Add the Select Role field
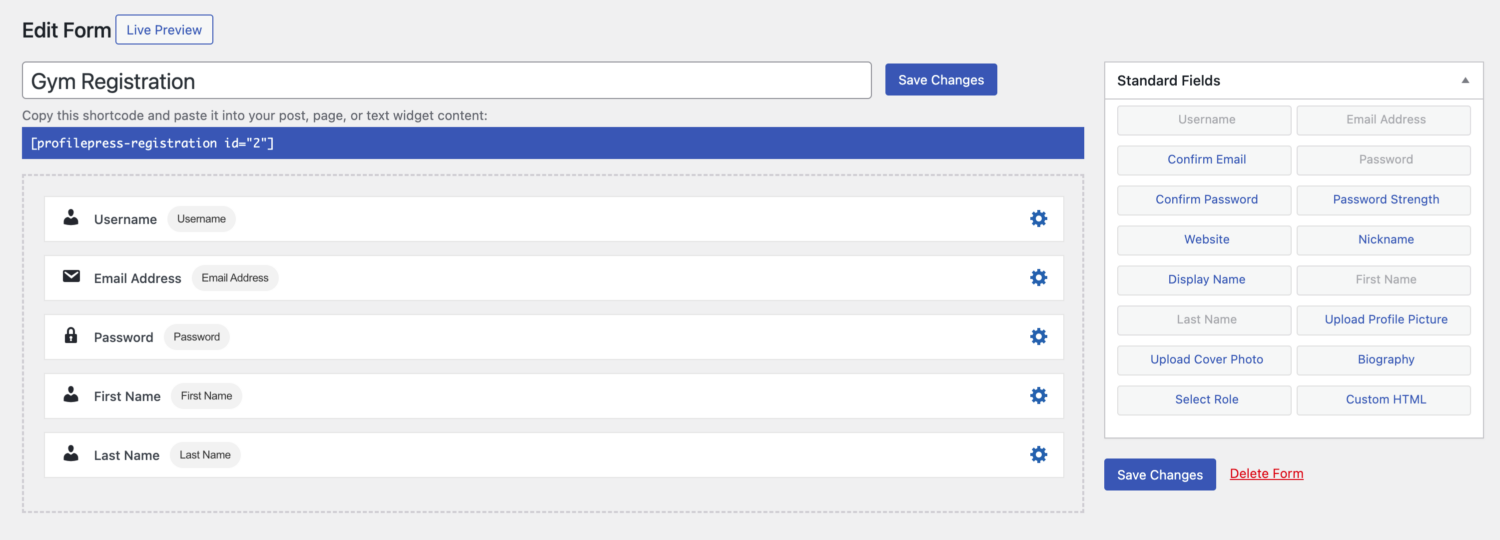Screen dimensions: 1500x540 coord(1204,400)
